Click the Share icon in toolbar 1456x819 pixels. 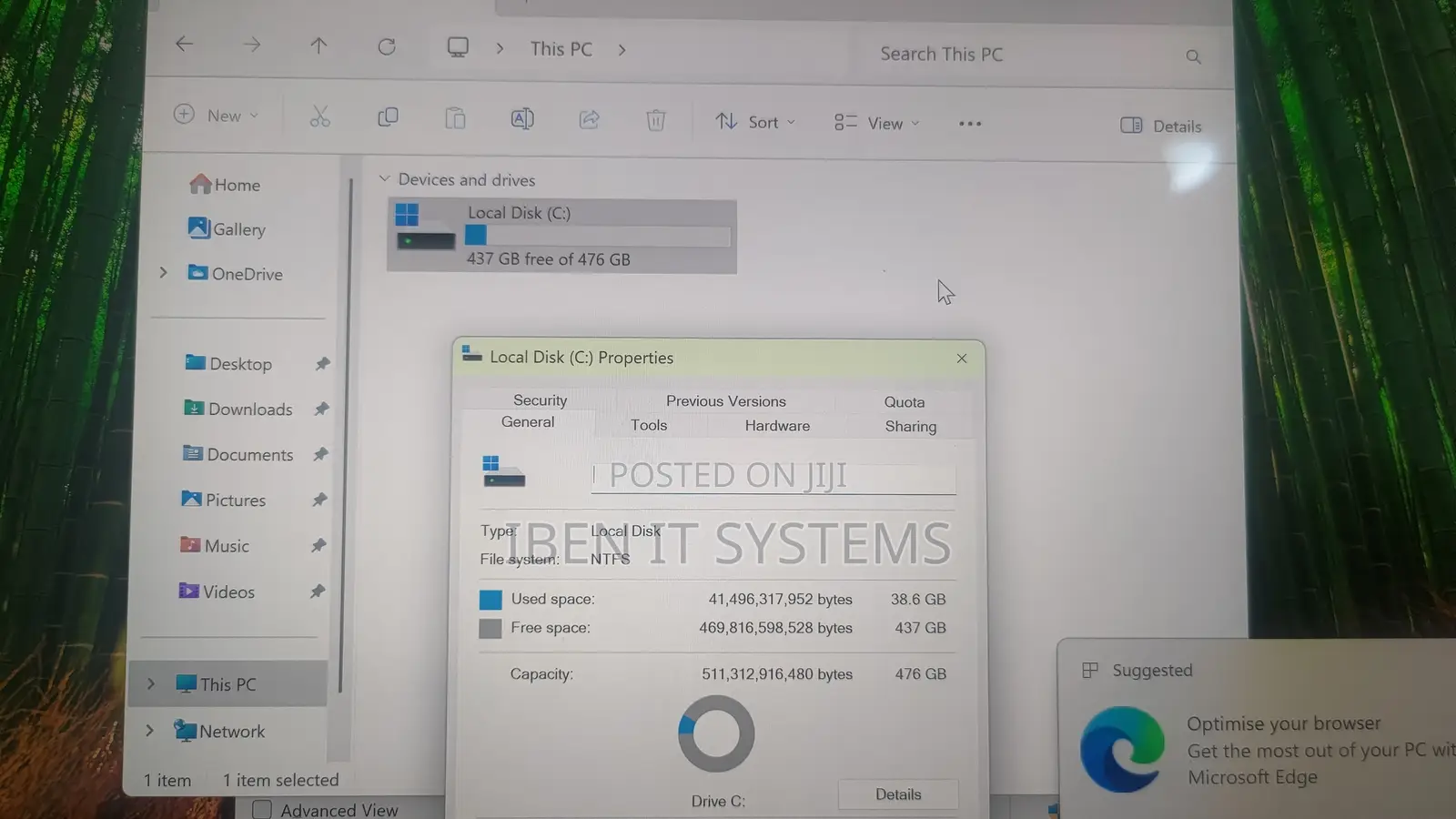[590, 119]
